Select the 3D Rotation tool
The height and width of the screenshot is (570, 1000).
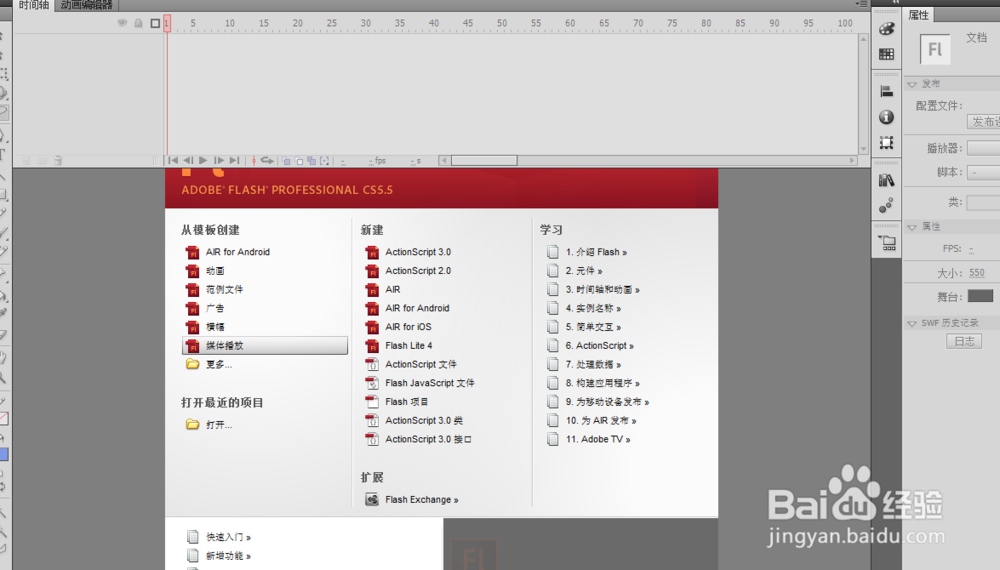coord(3,94)
